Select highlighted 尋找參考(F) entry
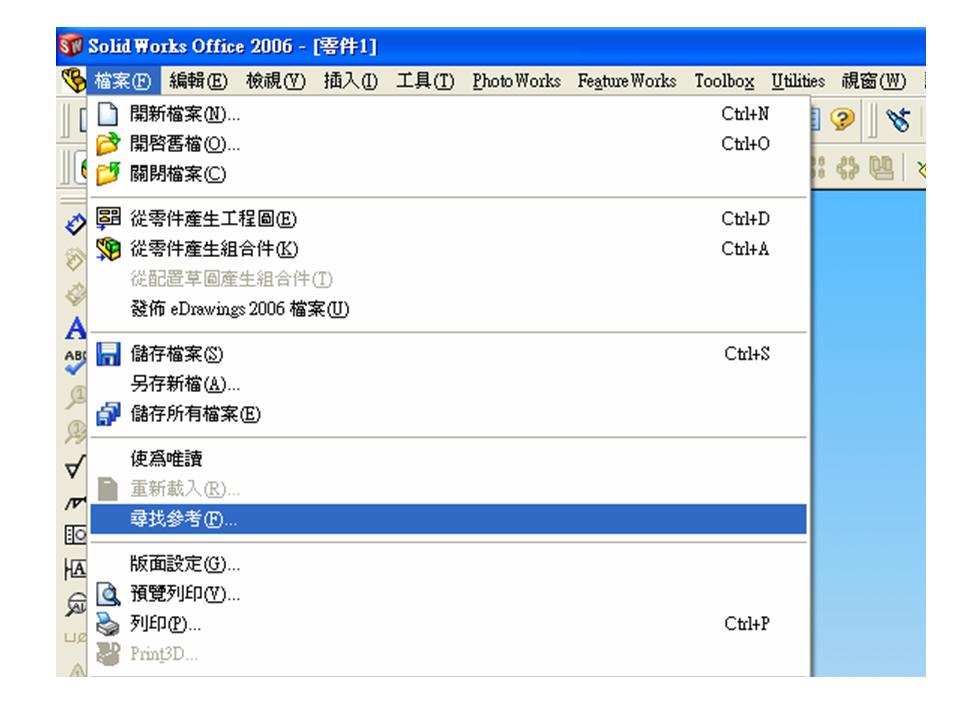960x720 pixels. (448, 519)
